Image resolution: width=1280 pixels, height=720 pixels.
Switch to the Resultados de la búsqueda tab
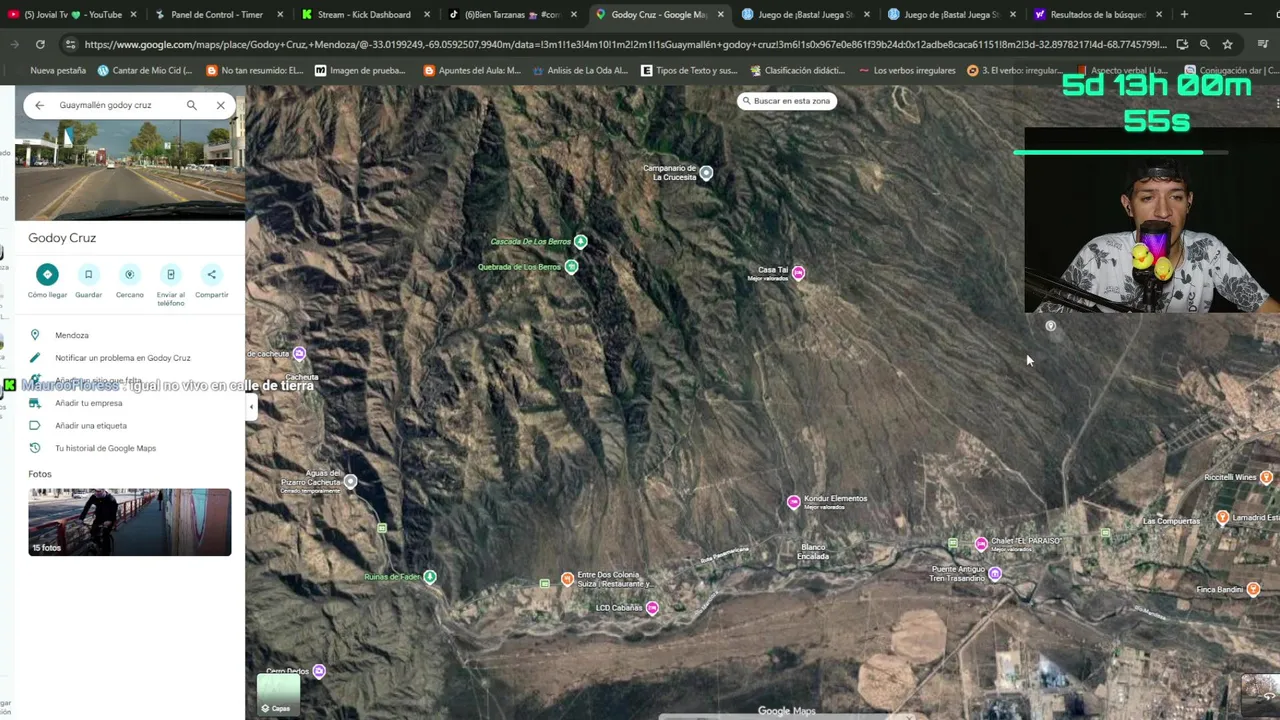[1097, 14]
